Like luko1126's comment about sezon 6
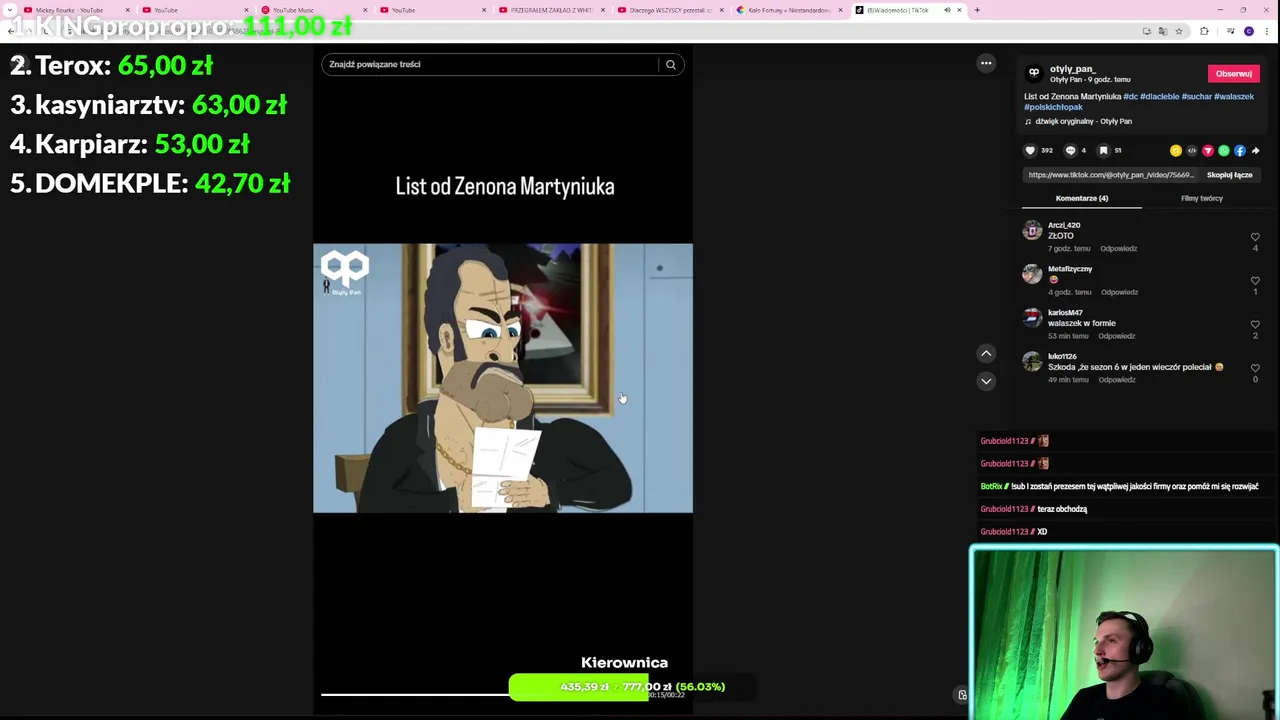 pyautogui.click(x=1255, y=368)
